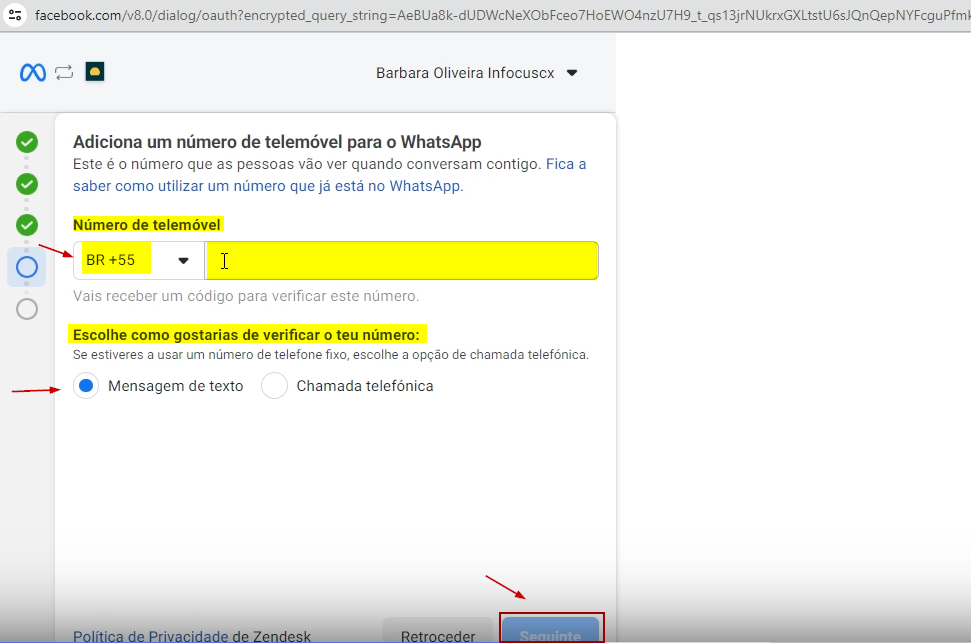Focus the phone number input field
This screenshot has width=971, height=643.
pos(402,261)
